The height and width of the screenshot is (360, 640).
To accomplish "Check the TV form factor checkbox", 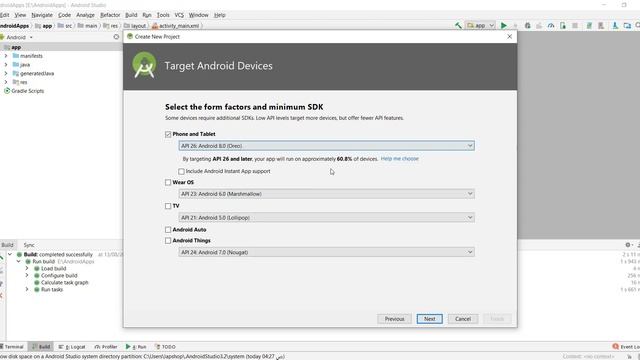I will click(168, 206).
